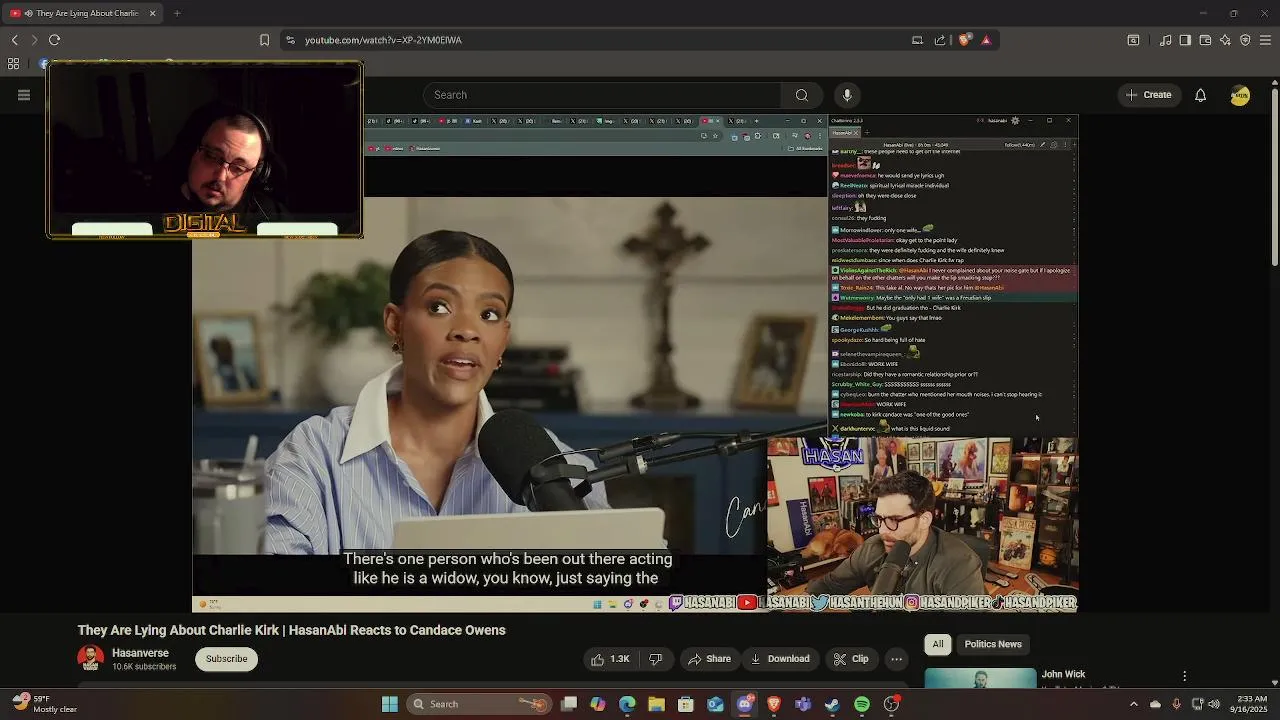Start YouTube voice search microphone
Screen dimensions: 1280x720
pyautogui.click(x=847, y=95)
